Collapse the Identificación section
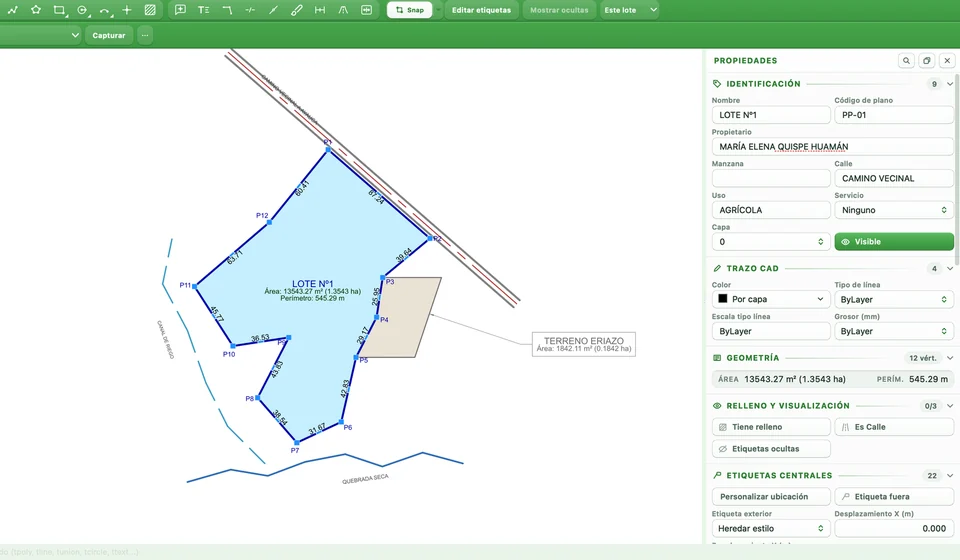960x560 pixels. tap(950, 84)
